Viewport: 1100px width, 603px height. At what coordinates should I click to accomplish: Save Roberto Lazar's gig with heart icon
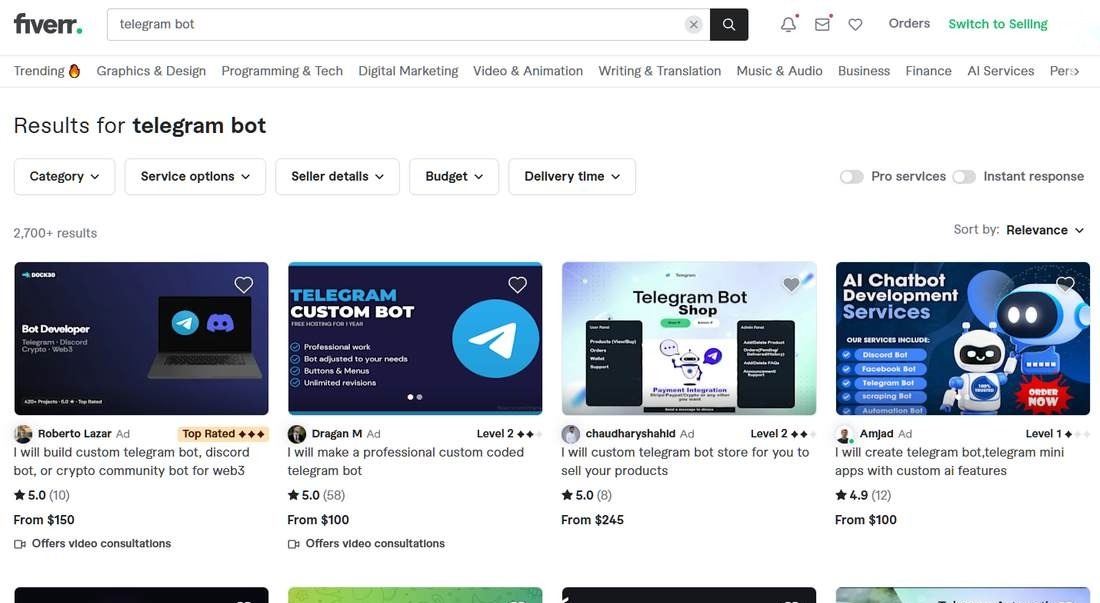[243, 285]
